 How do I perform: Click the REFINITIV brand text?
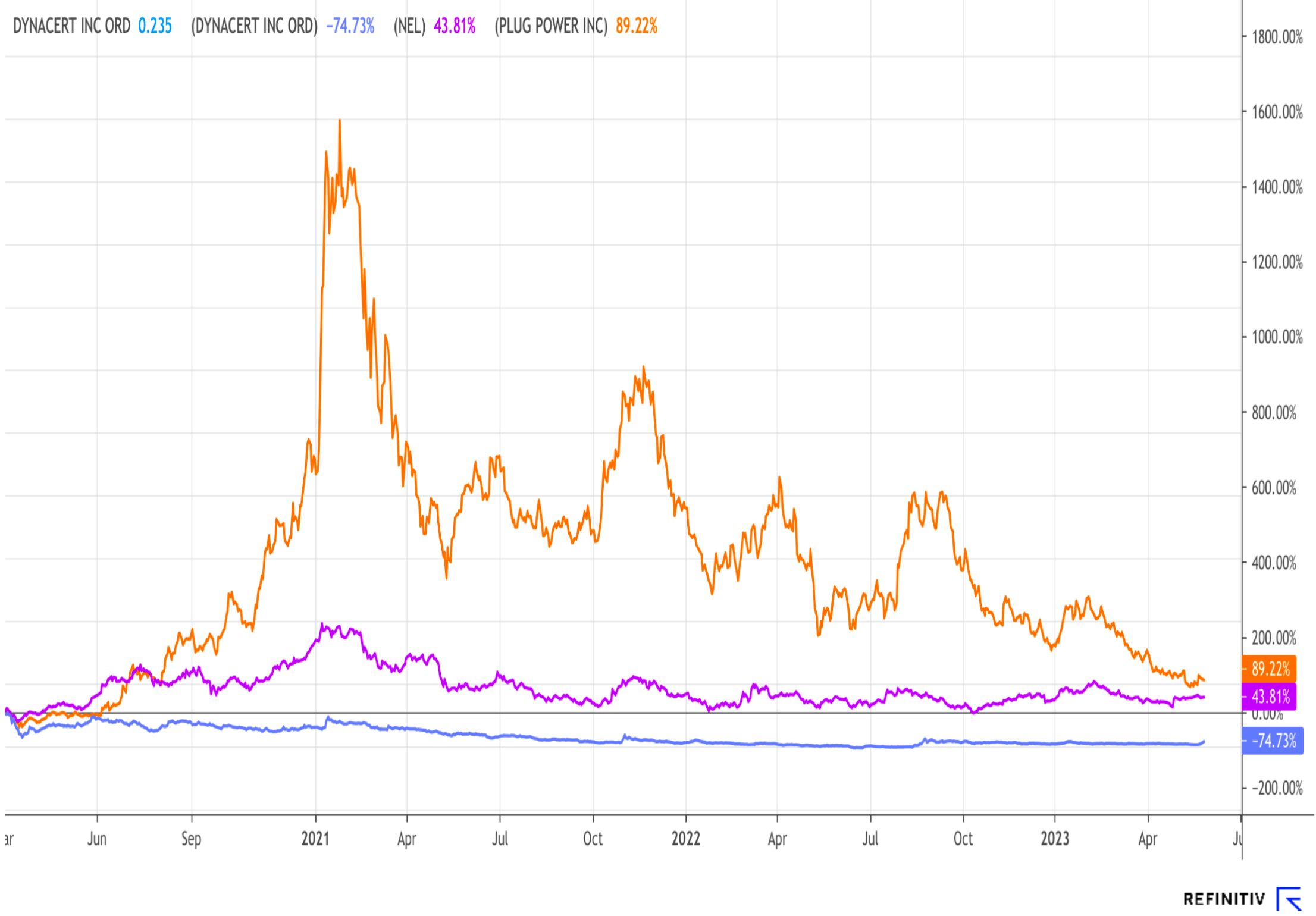(x=1224, y=899)
